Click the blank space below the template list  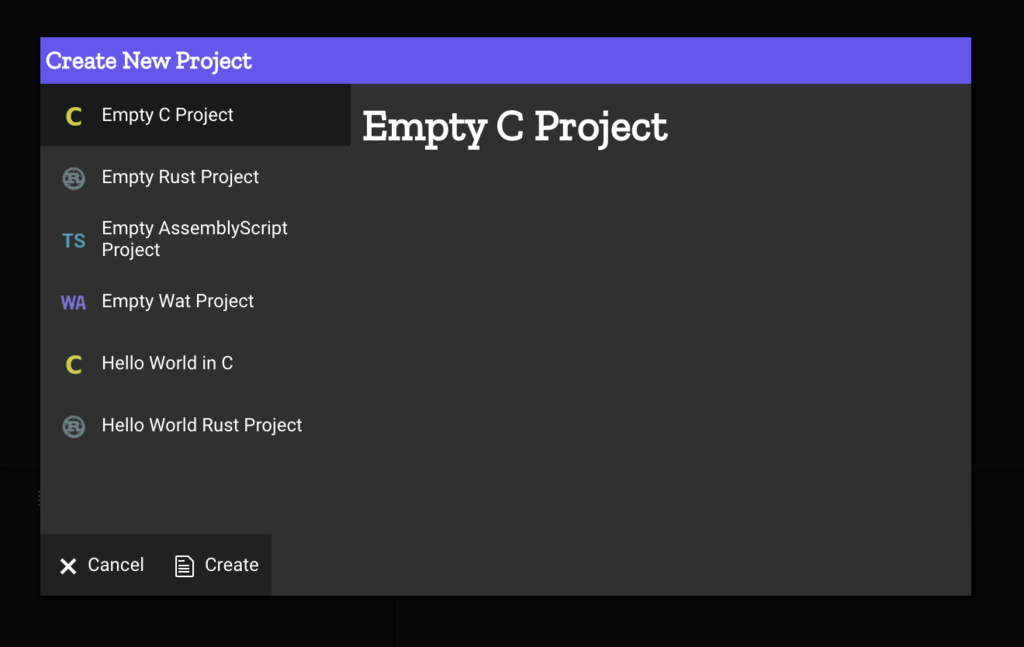point(195,494)
